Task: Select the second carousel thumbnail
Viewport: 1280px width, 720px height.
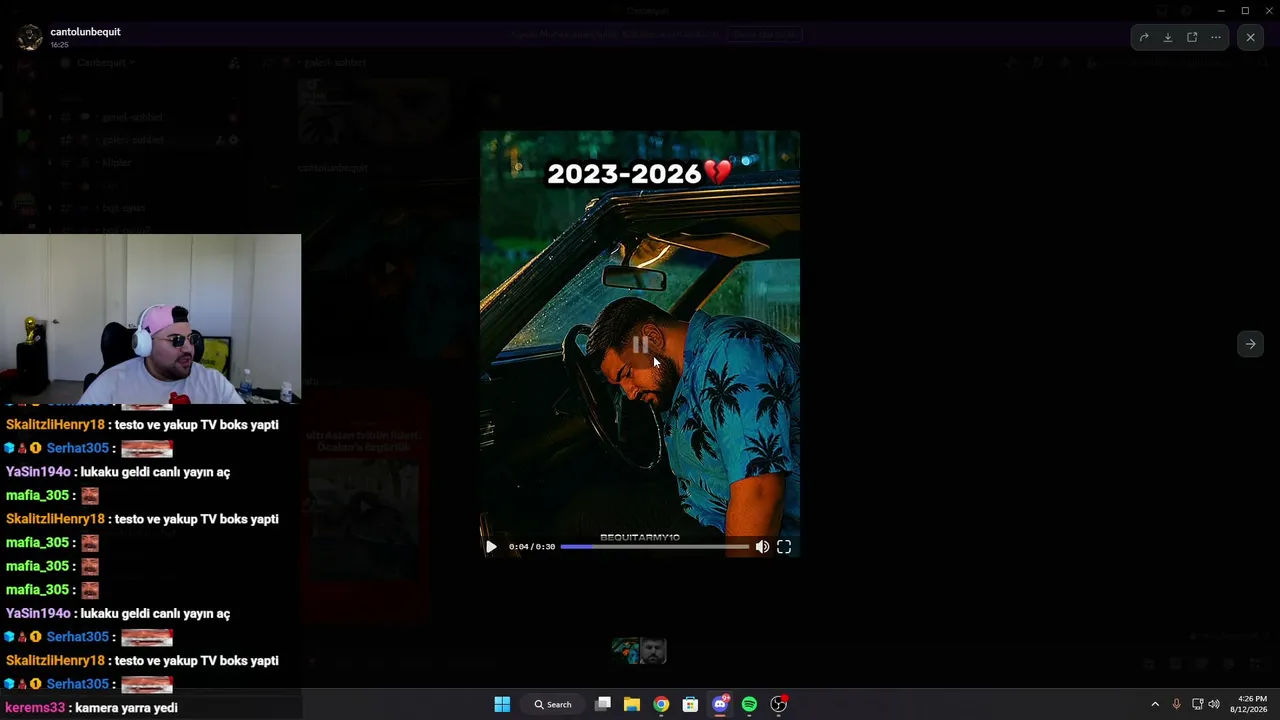Action: [653, 652]
